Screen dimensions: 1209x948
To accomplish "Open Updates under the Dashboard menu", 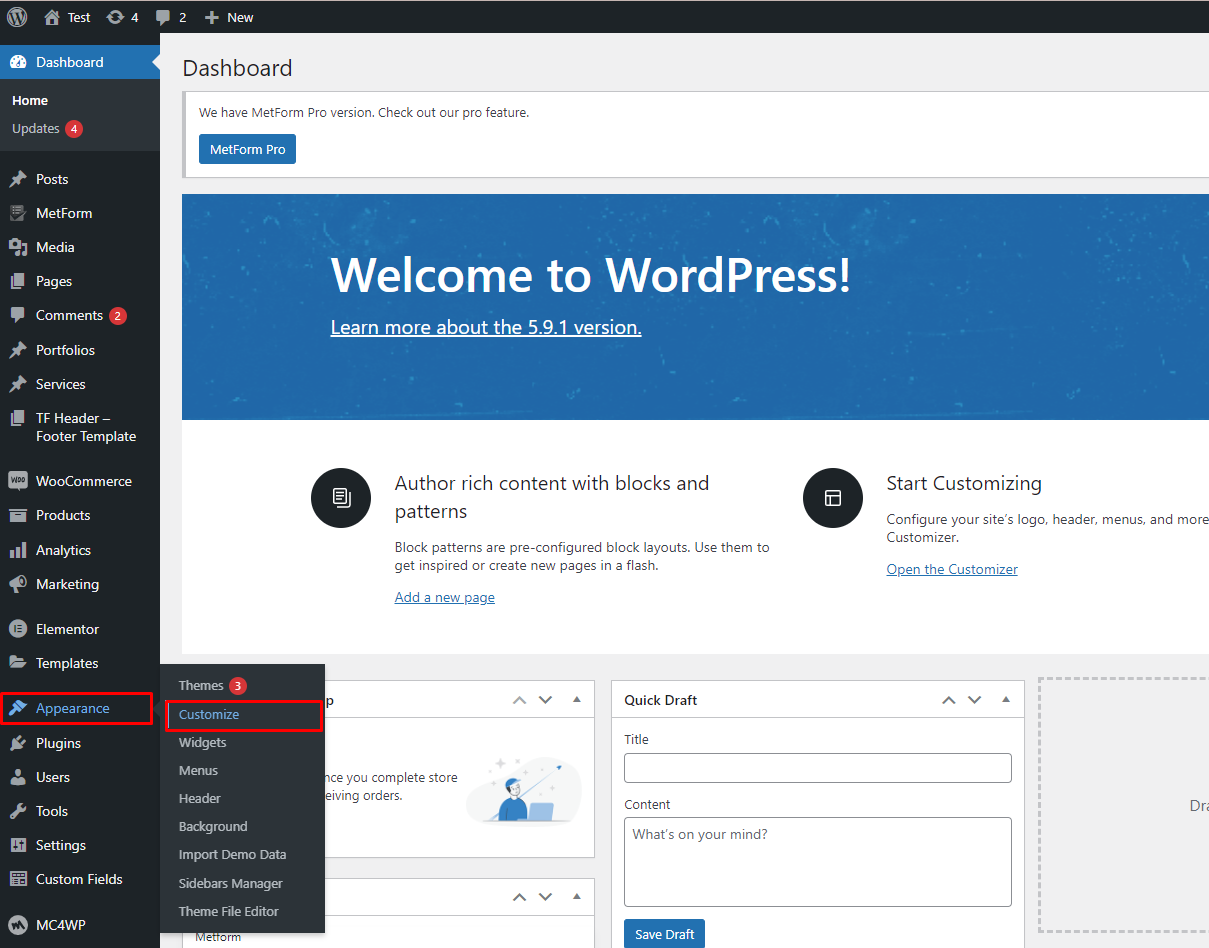I will click(x=47, y=128).
